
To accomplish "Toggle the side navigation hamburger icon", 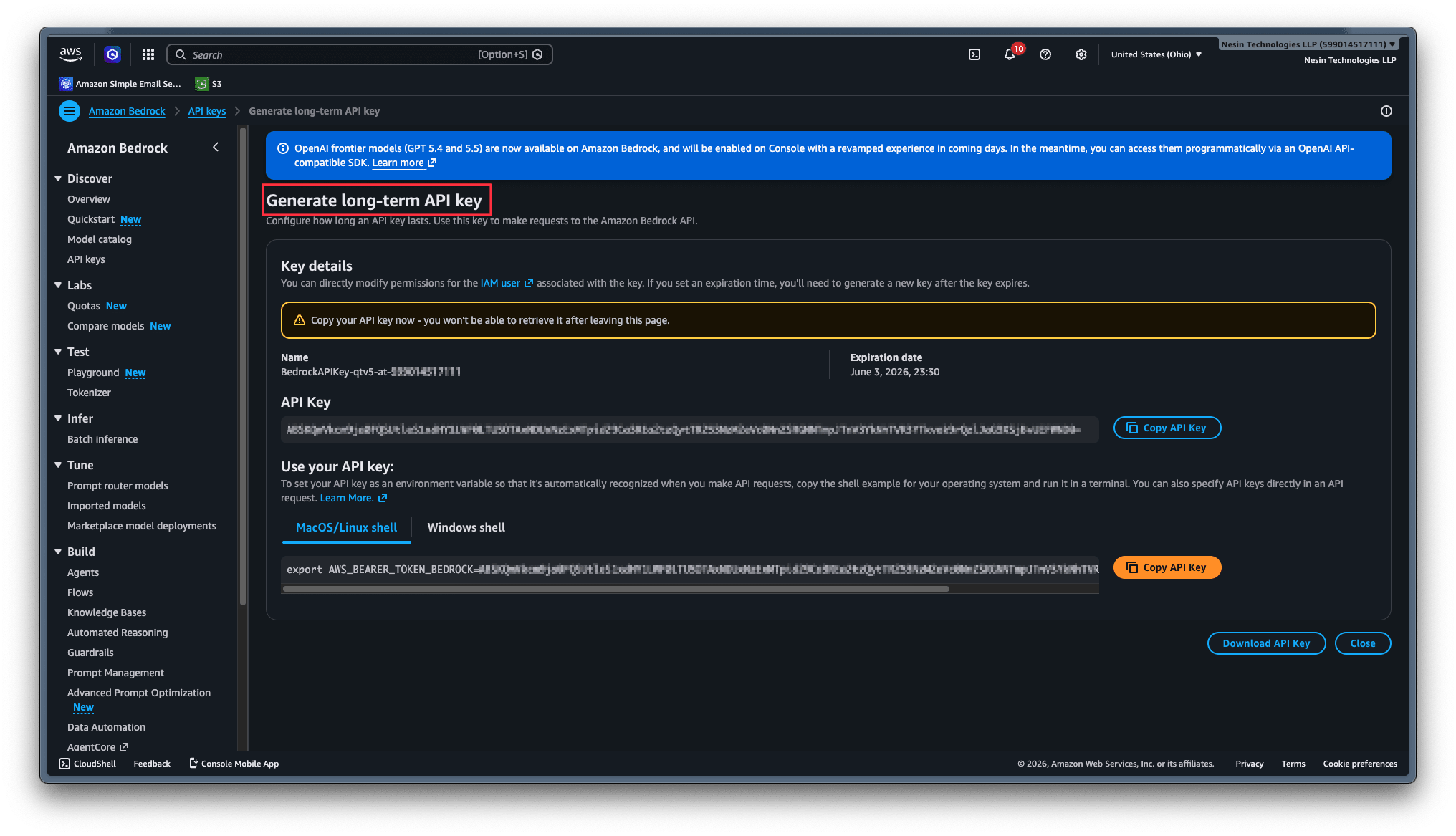I will pos(69,111).
